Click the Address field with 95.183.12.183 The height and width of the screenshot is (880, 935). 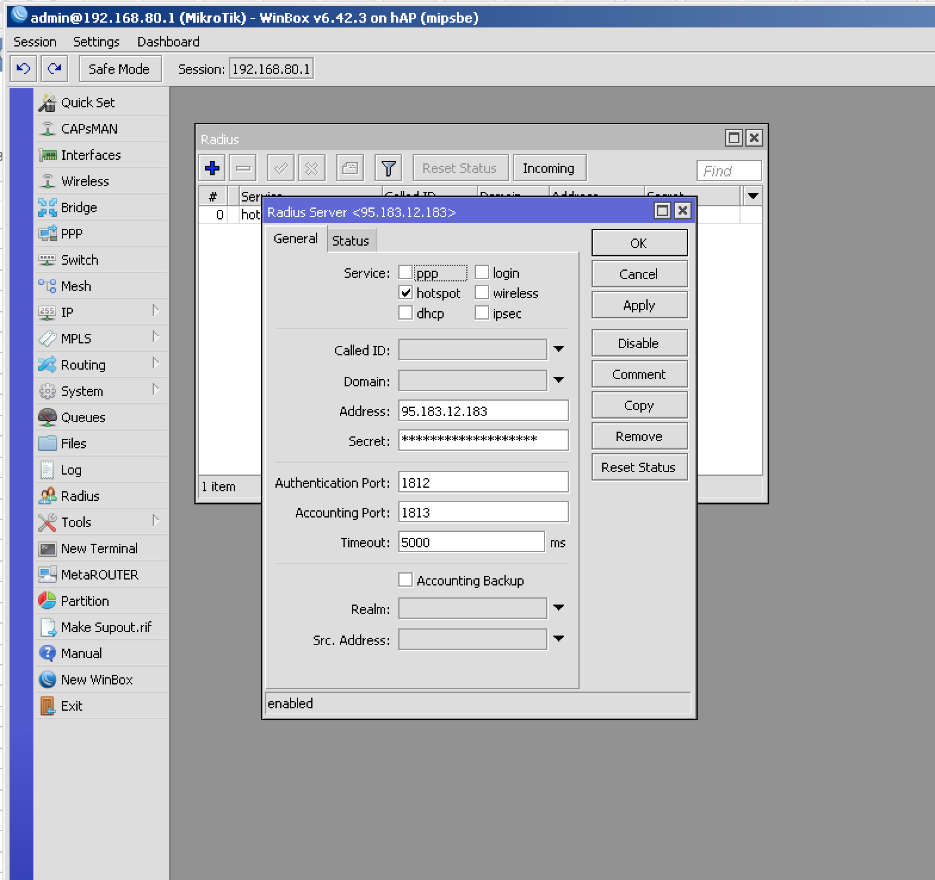pyautogui.click(x=483, y=411)
